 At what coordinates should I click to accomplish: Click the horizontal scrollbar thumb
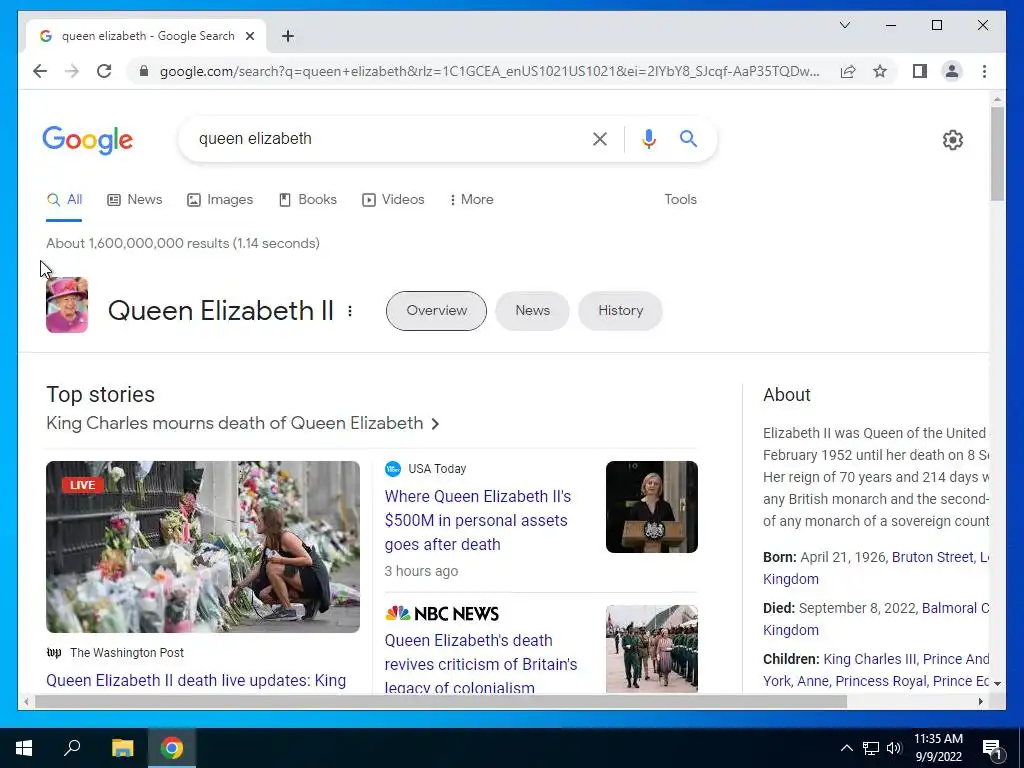point(441,701)
